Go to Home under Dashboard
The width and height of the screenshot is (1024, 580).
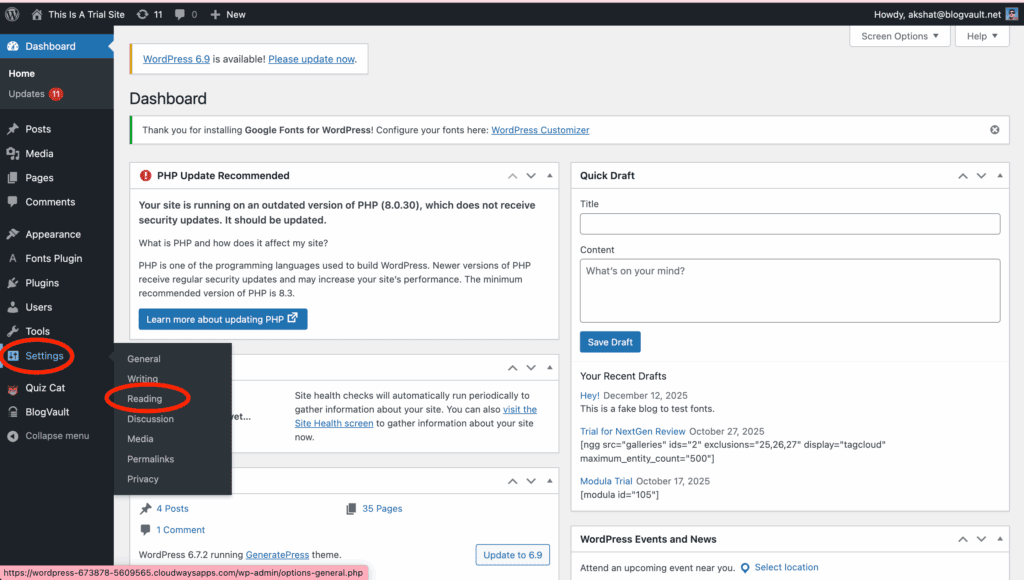(22, 74)
